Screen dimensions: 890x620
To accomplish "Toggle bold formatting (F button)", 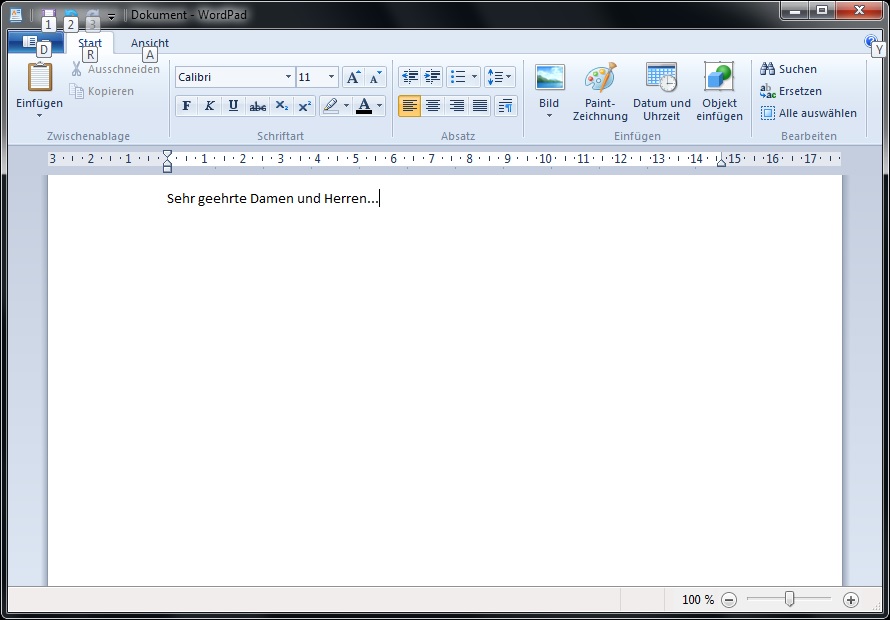I will (187, 106).
